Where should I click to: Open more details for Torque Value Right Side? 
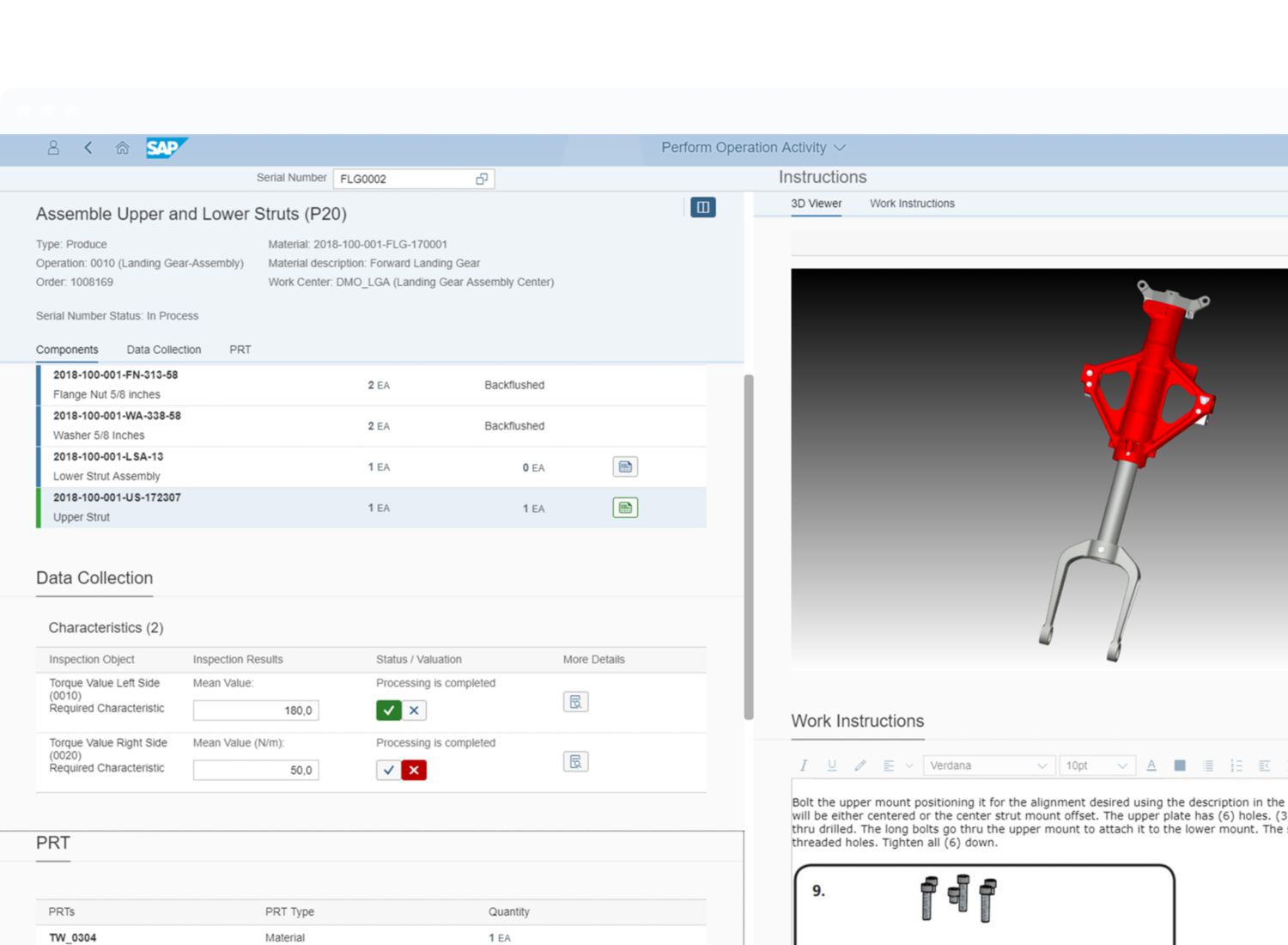tap(575, 762)
